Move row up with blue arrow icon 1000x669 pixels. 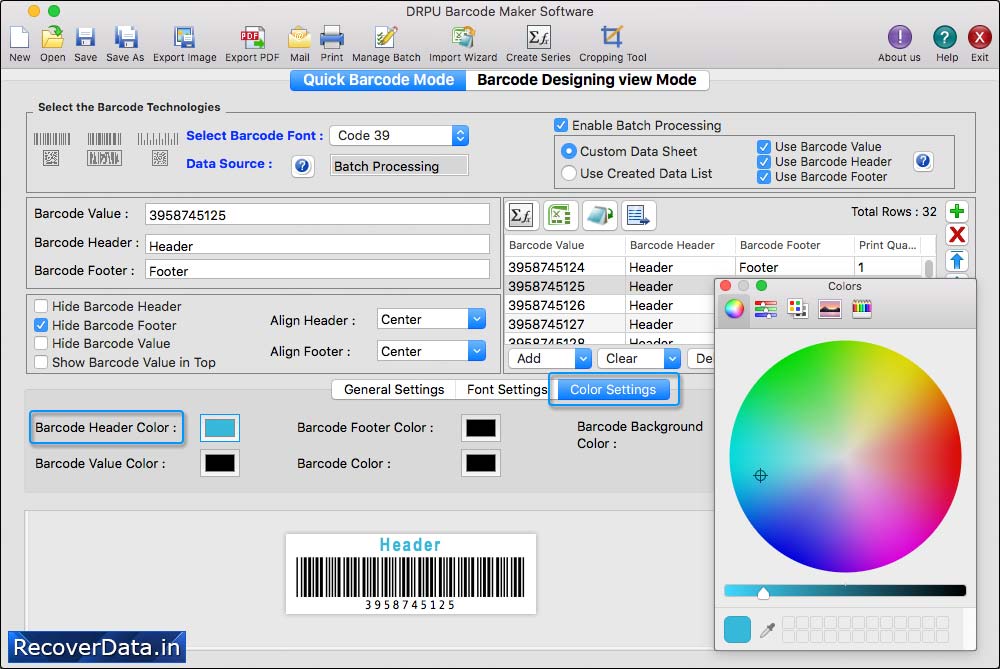coord(957,260)
